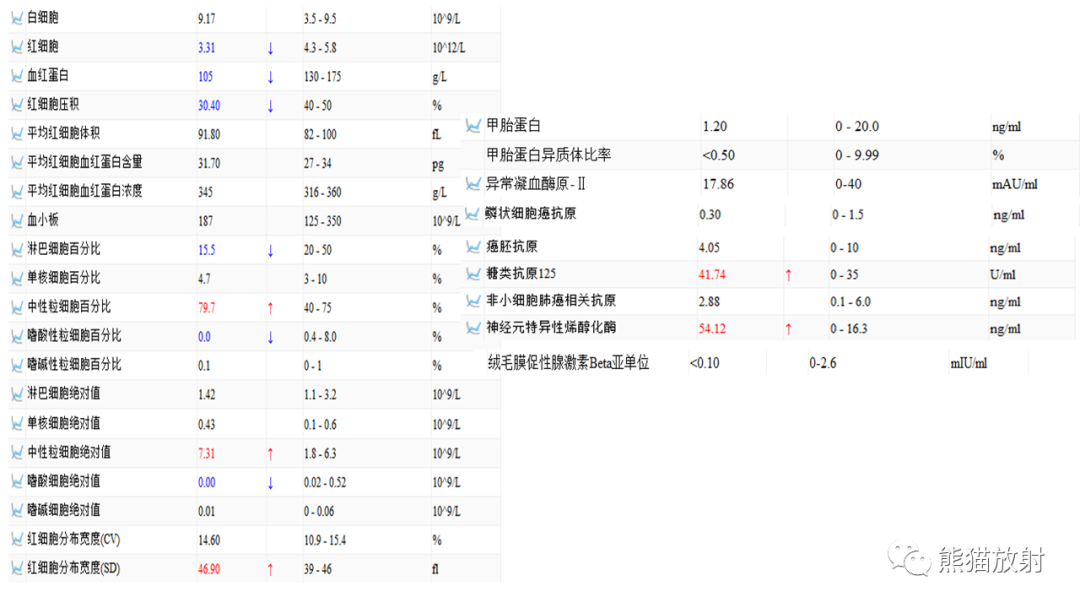
Task: Click the trend chart icon beside 甲胎蛋白
Action: coord(473,125)
